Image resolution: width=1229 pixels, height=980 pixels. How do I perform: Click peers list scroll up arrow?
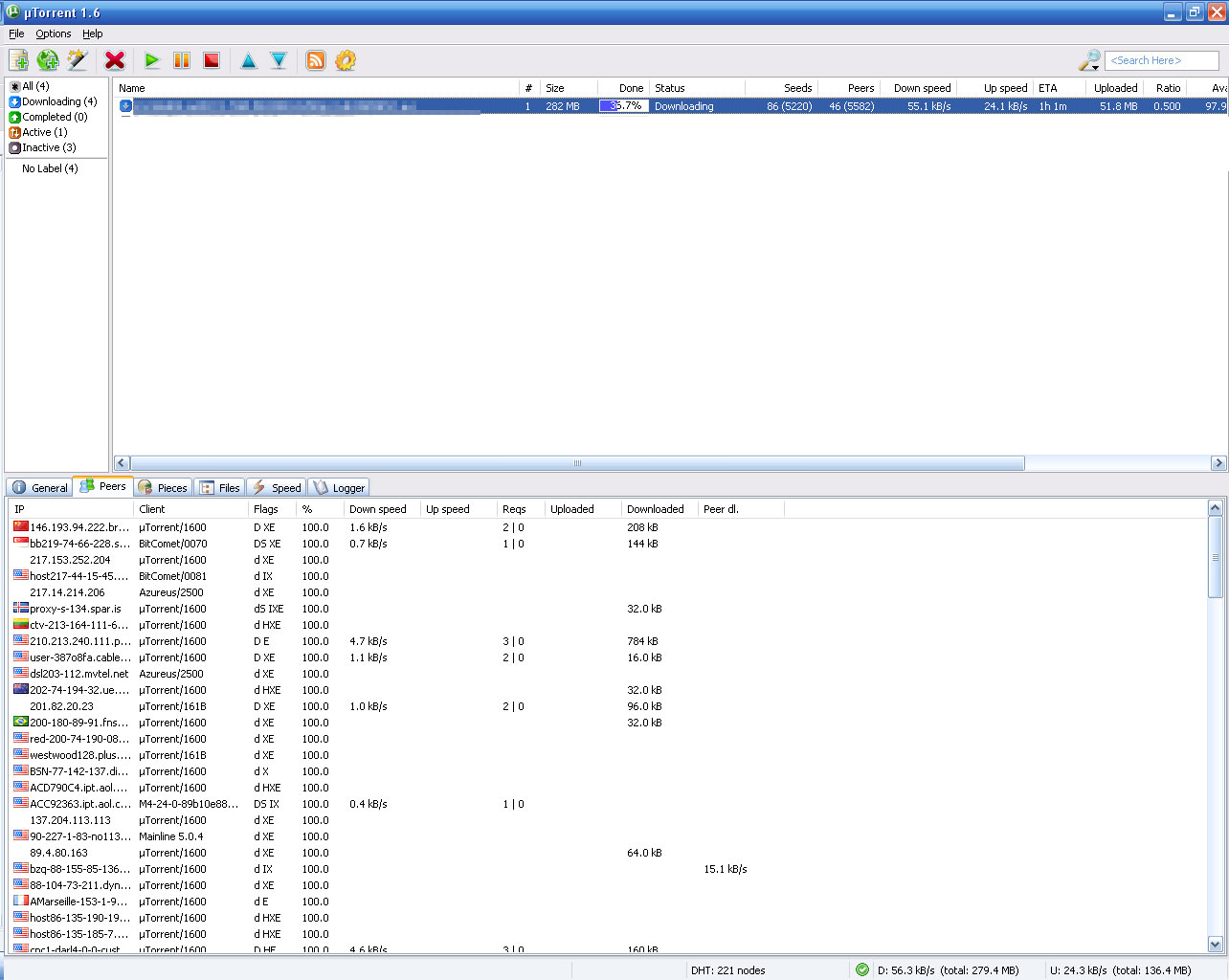click(x=1215, y=508)
